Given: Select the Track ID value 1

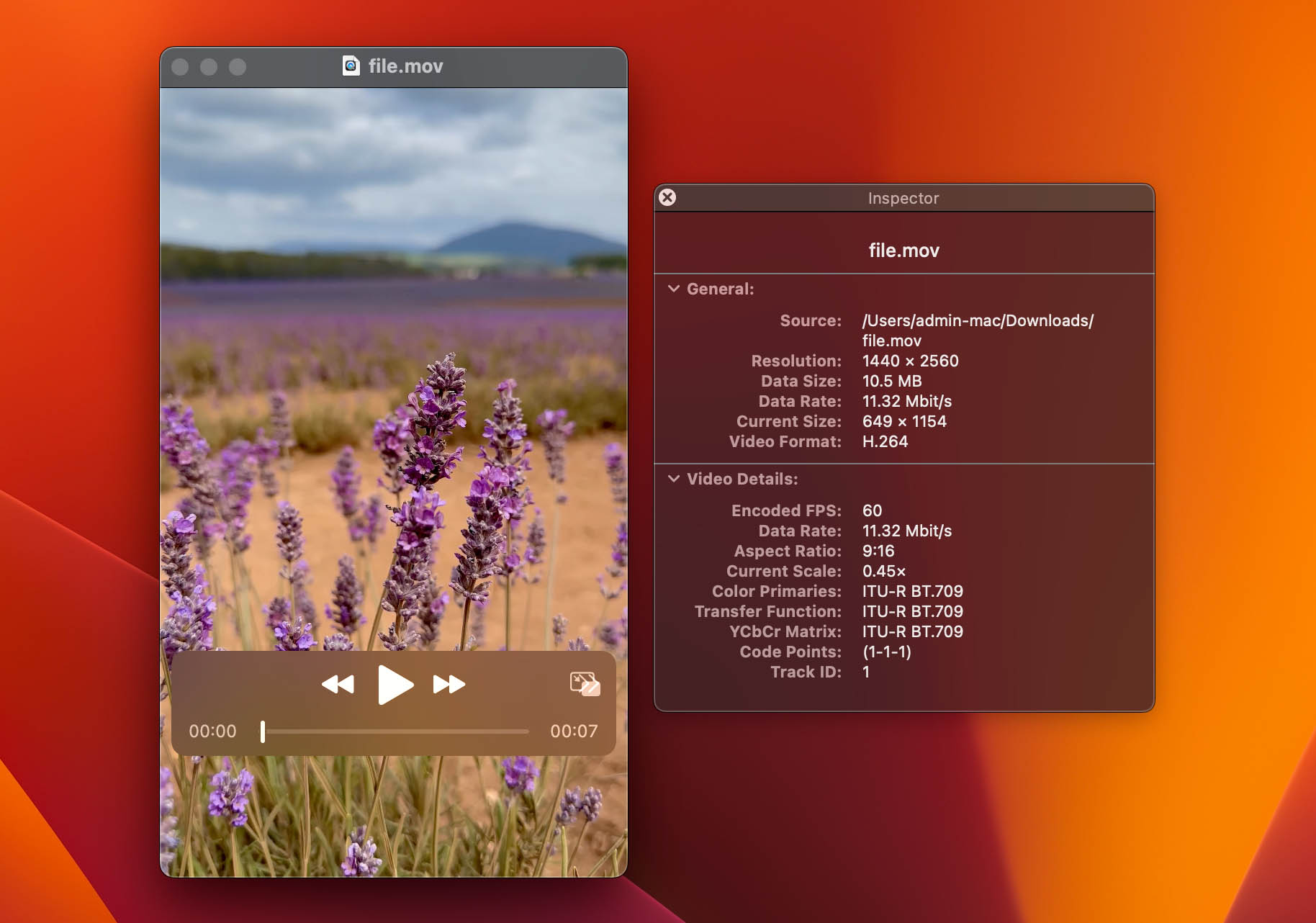Looking at the screenshot, I should click(866, 672).
